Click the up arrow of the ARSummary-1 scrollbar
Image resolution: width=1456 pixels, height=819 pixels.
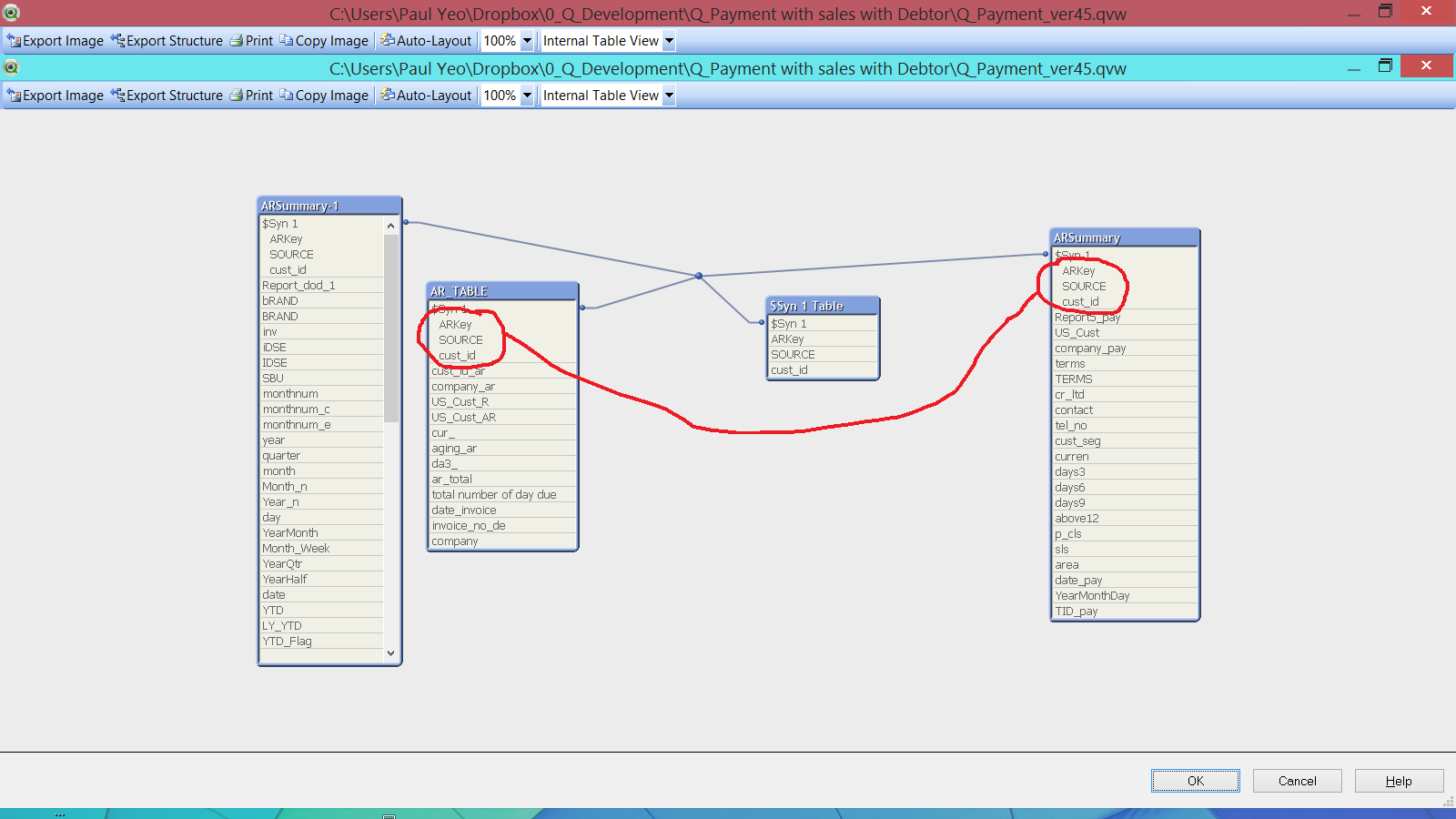point(391,225)
